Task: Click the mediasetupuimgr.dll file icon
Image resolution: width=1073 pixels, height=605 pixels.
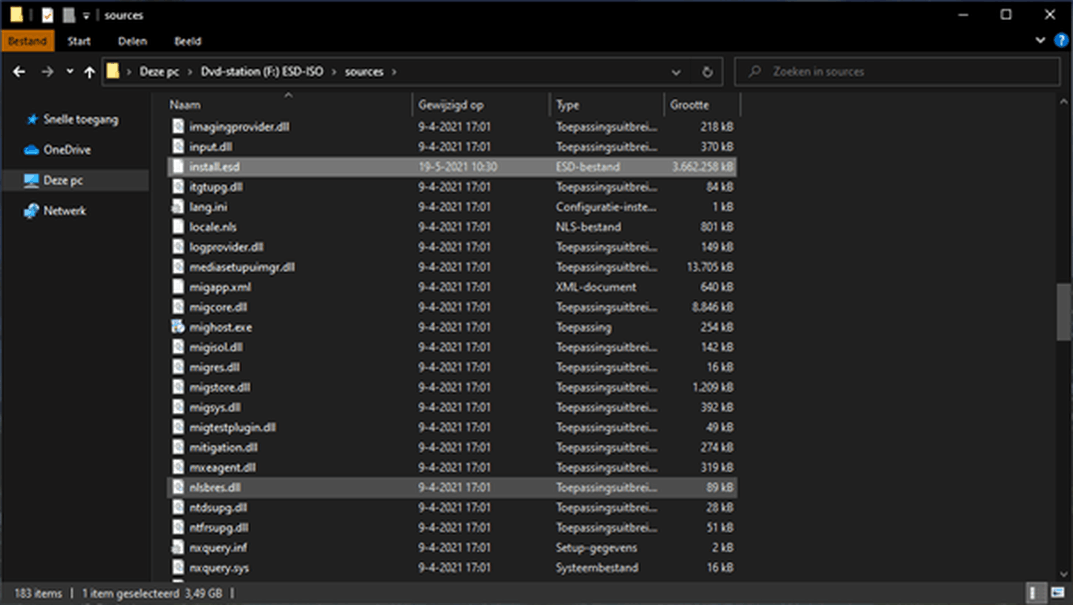Action: [x=178, y=267]
